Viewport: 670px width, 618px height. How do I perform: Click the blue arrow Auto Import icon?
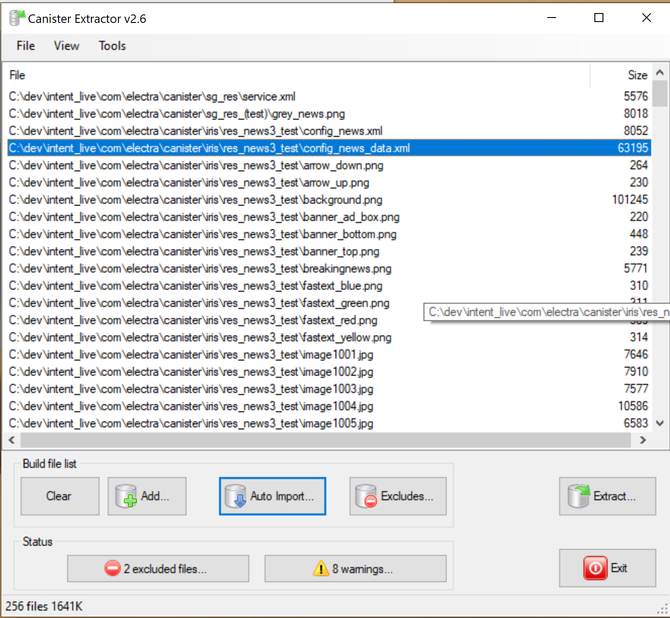(235, 496)
